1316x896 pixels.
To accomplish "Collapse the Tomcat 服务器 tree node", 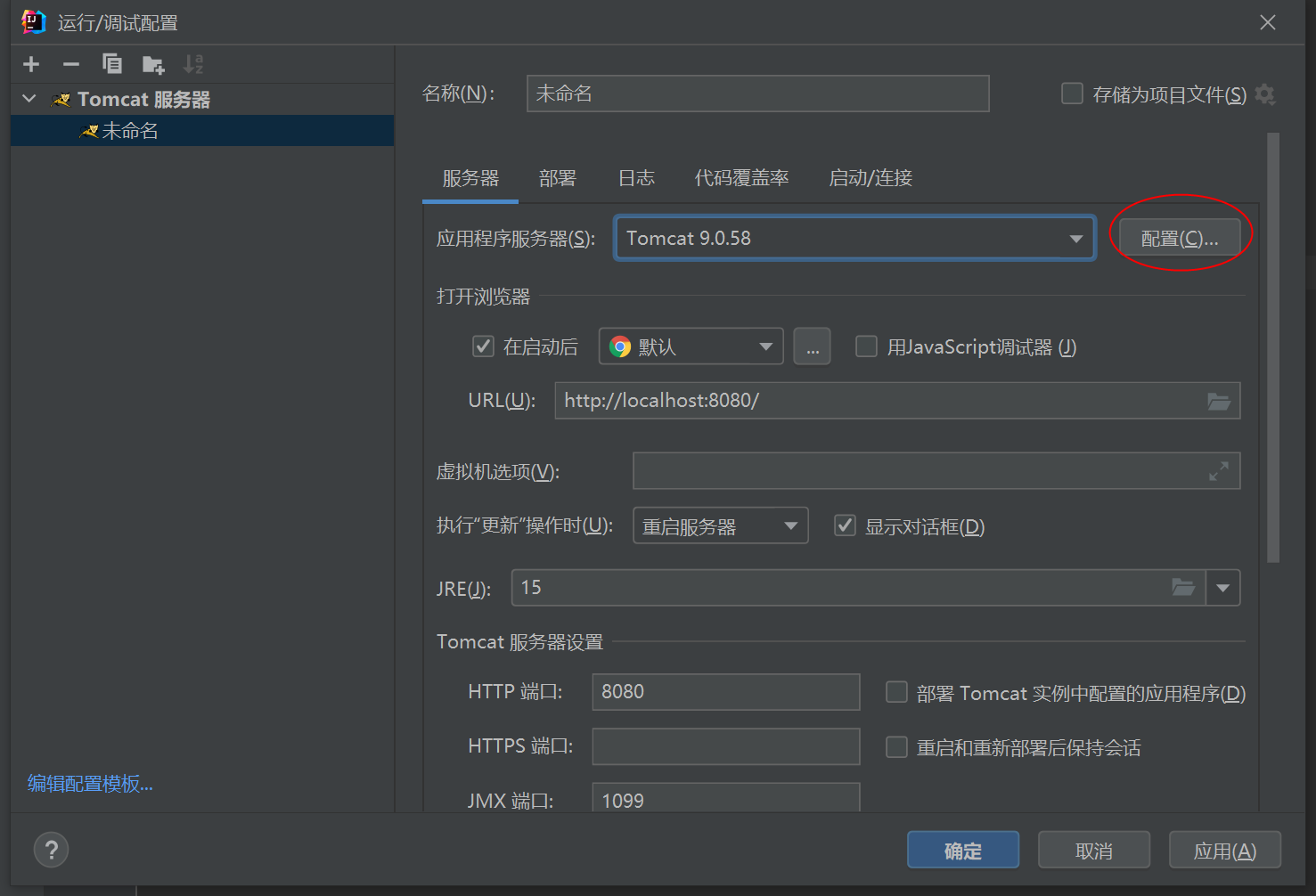I will tap(29, 99).
